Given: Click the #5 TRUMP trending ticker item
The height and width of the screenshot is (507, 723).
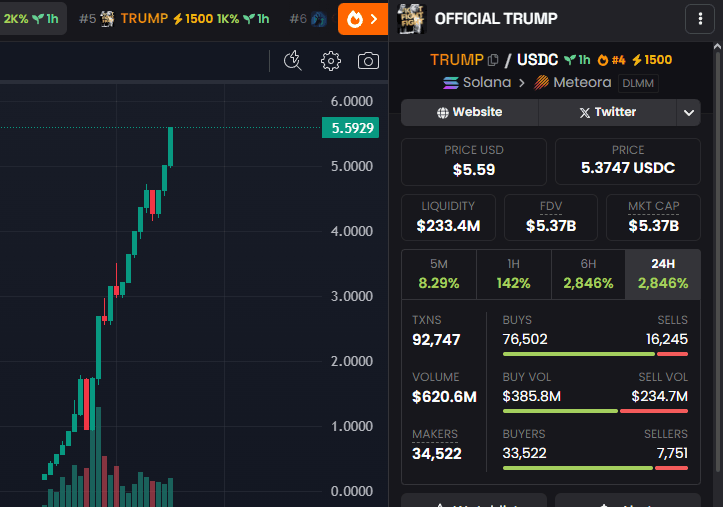Looking at the screenshot, I should [x=174, y=19].
